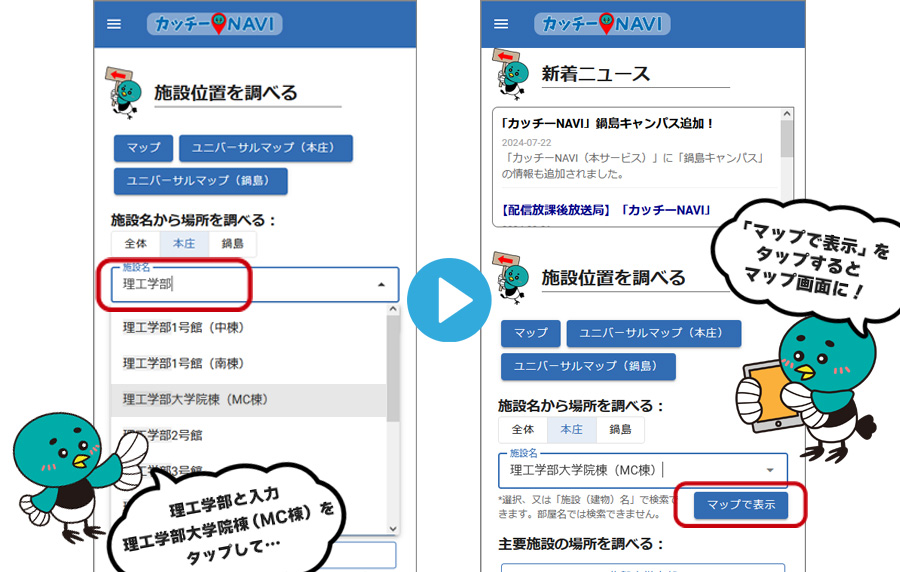900x572 pixels.
Task: Click ユニバーサルマップ（本庄） on left screen
Action: (266, 148)
